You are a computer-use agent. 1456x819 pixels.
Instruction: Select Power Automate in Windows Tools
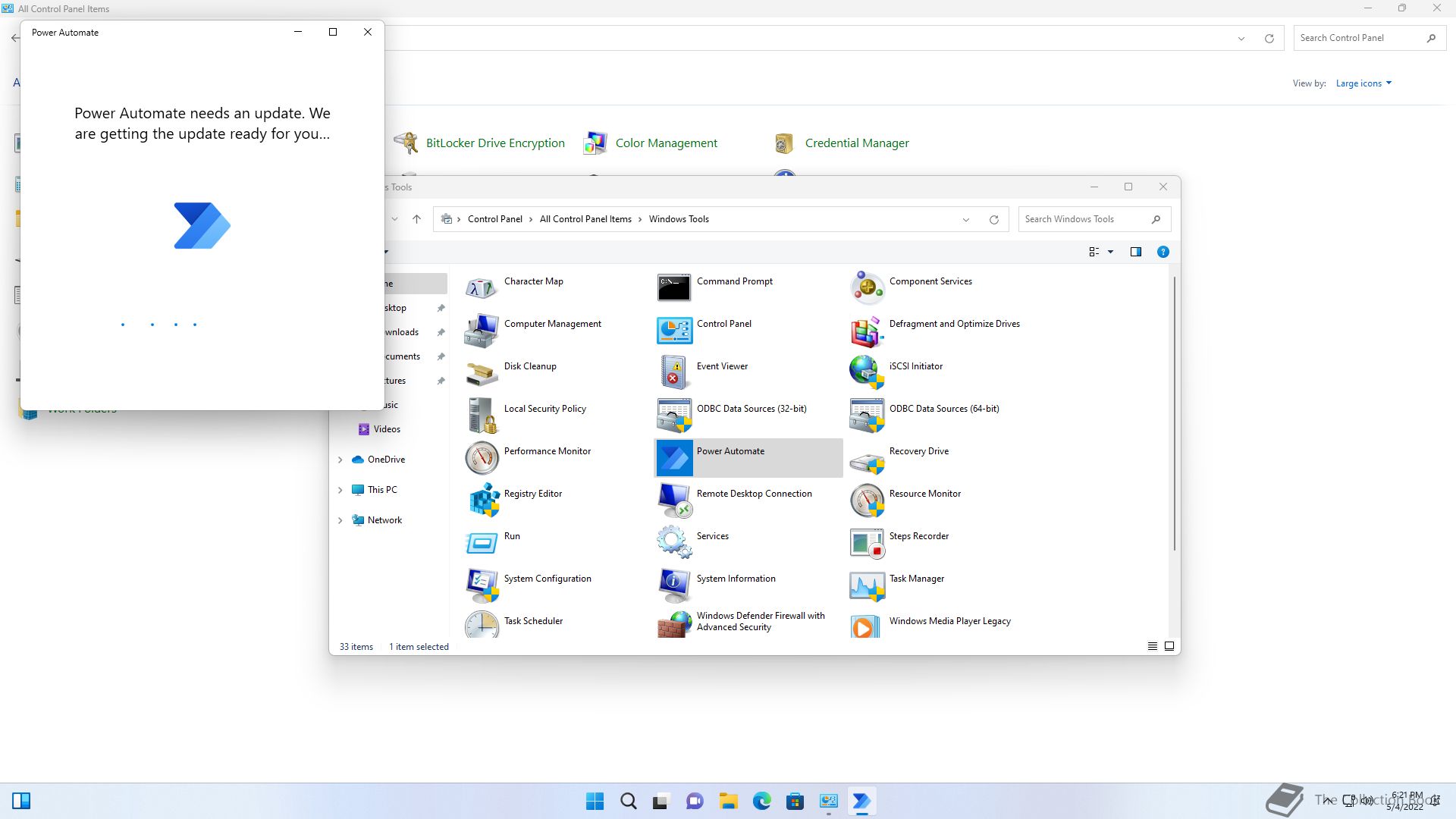(748, 458)
